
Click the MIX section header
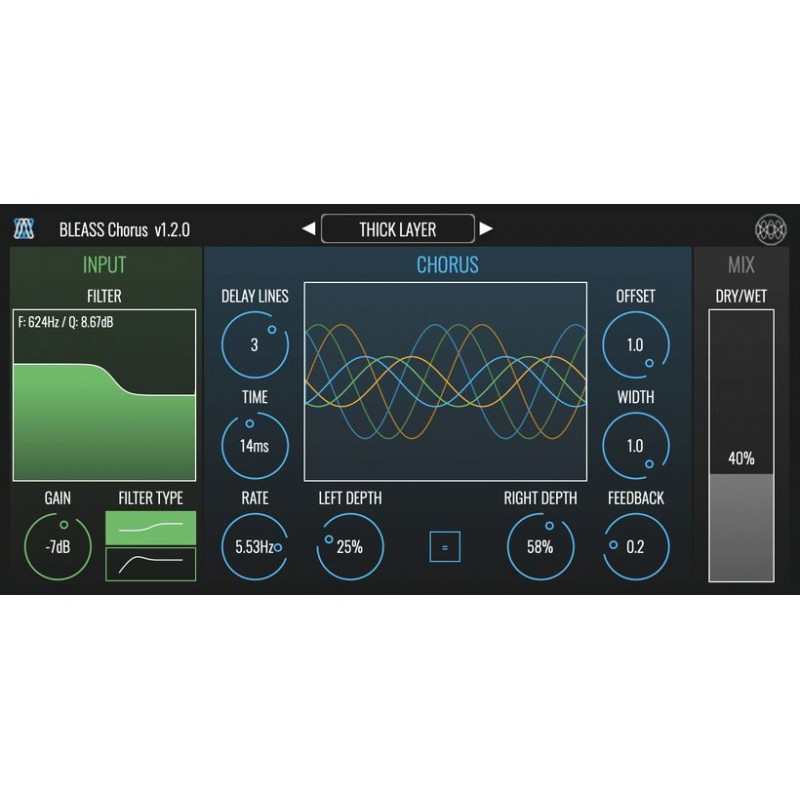click(740, 264)
